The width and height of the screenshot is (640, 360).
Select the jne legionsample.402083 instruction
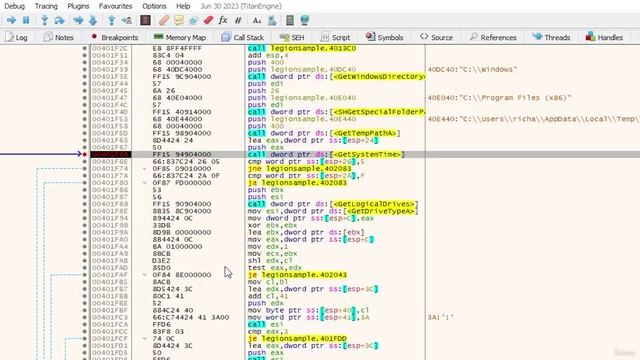(299, 169)
